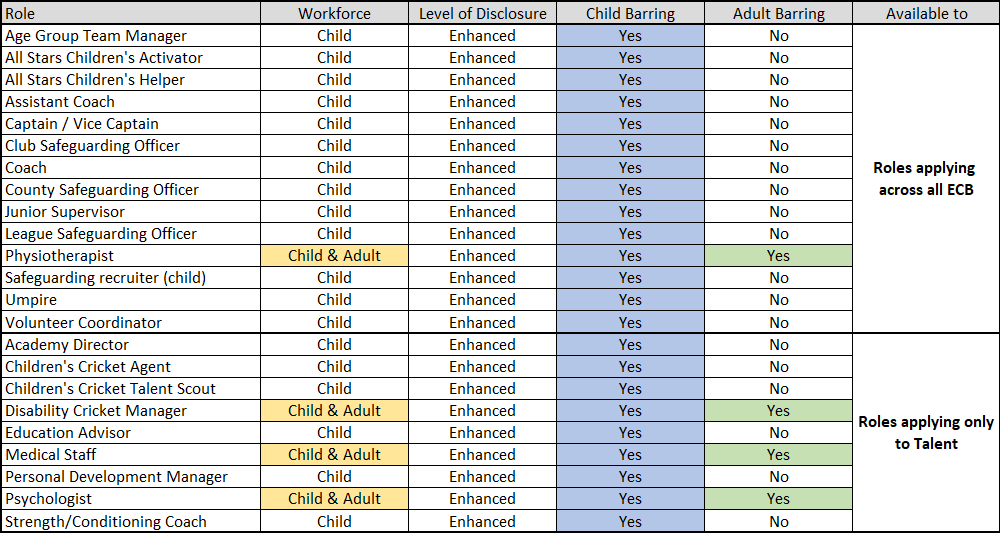The width and height of the screenshot is (1000, 533).
Task: Select the Strength/Conditioning Coach cell
Action: pyautogui.click(x=130, y=521)
